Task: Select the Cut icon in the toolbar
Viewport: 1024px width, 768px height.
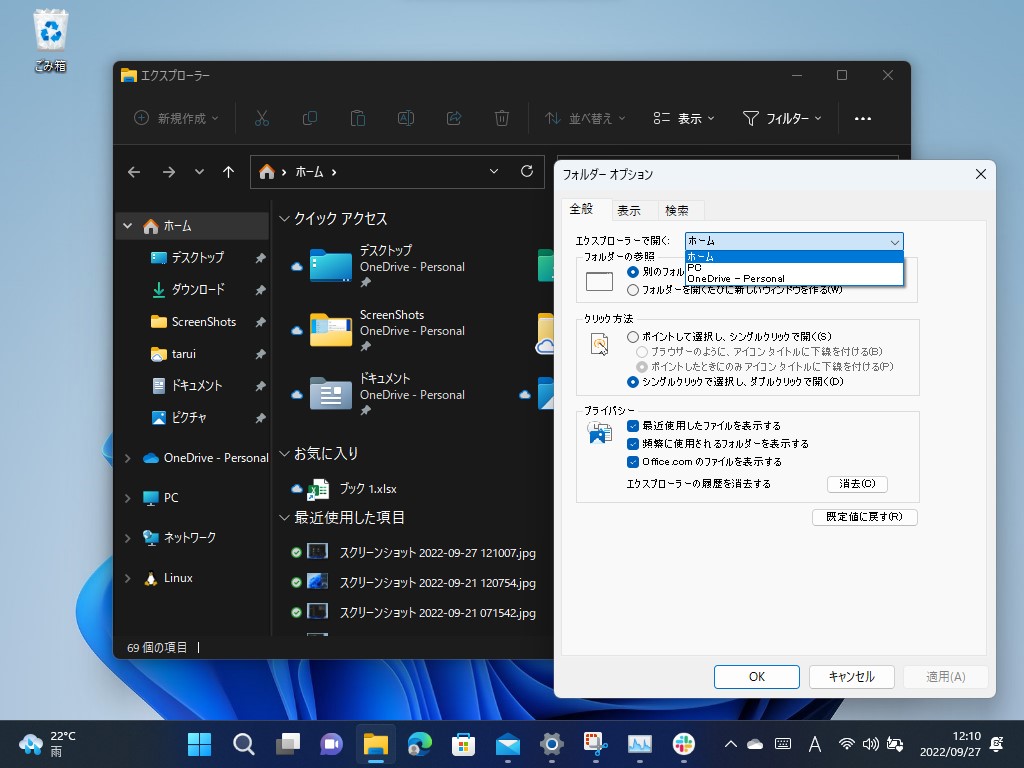Action: point(262,118)
